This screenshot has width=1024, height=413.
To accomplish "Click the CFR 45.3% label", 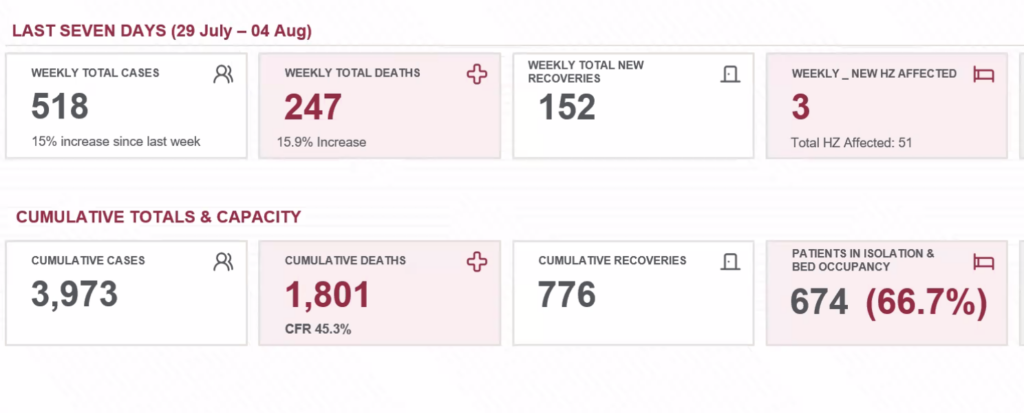I will [318, 329].
